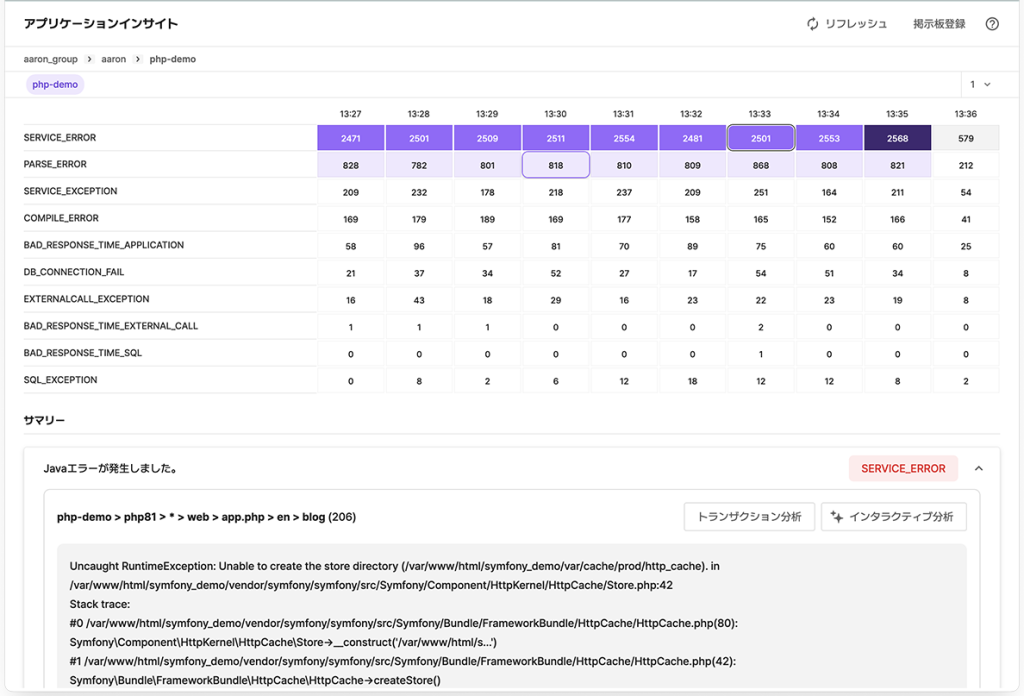Collapse the SERVICE_ERROR summary panel chevron
Screen dimensions: 1024x696
click(978, 468)
